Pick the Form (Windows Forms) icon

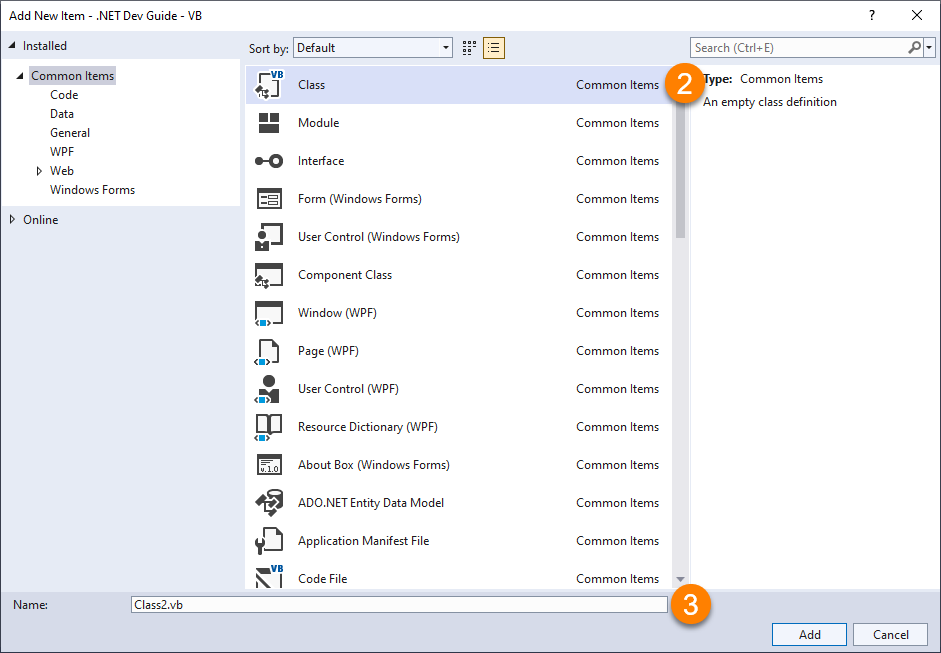[269, 199]
